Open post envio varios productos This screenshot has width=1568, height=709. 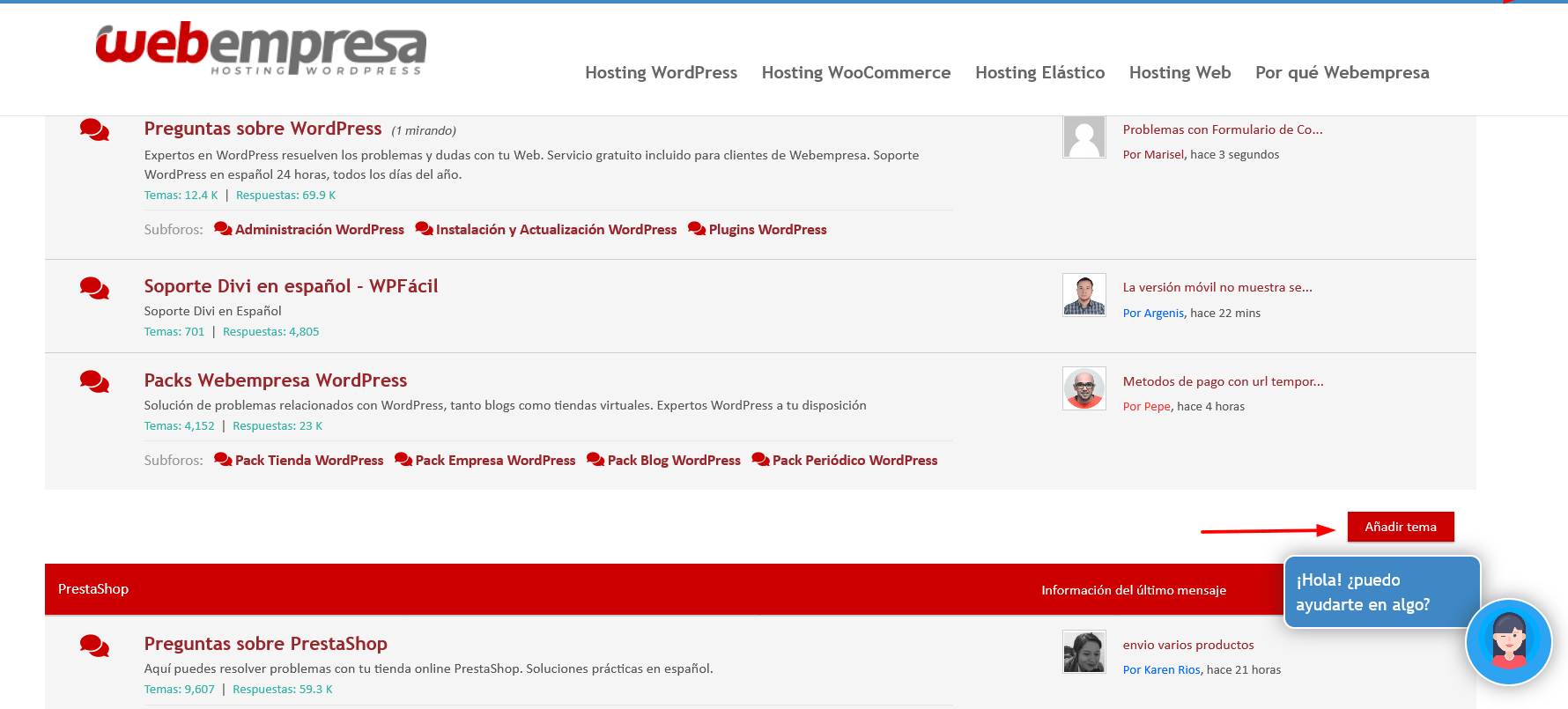1188,645
